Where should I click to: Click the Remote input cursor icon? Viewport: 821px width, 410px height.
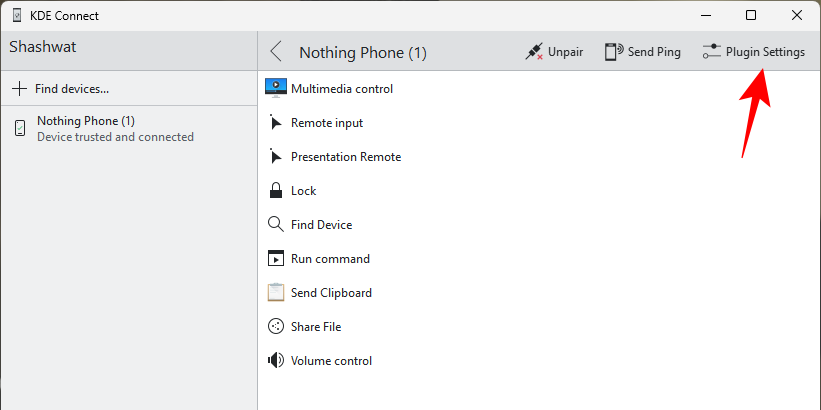276,123
